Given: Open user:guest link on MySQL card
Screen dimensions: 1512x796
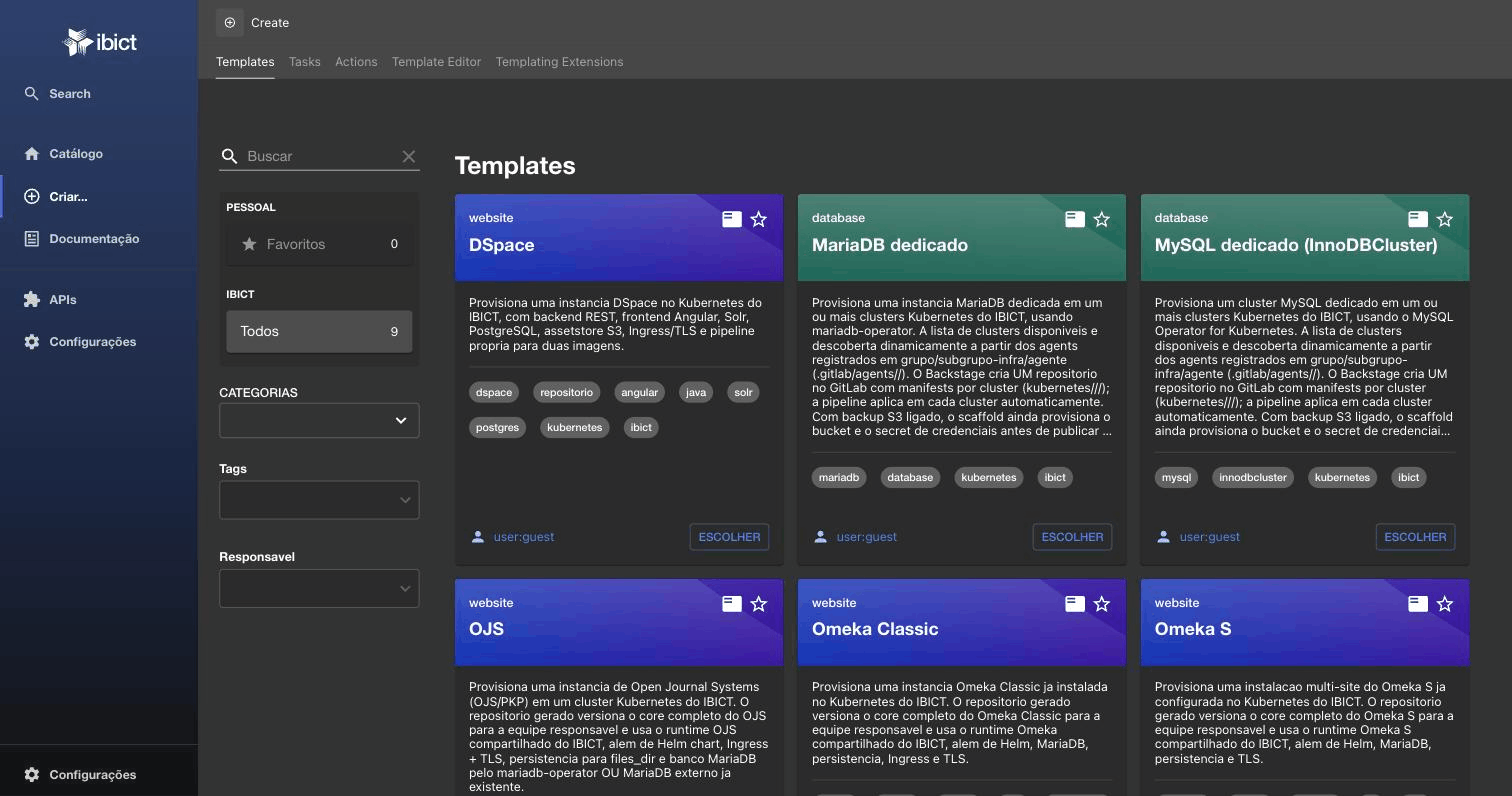Looking at the screenshot, I should pyautogui.click(x=1209, y=537).
